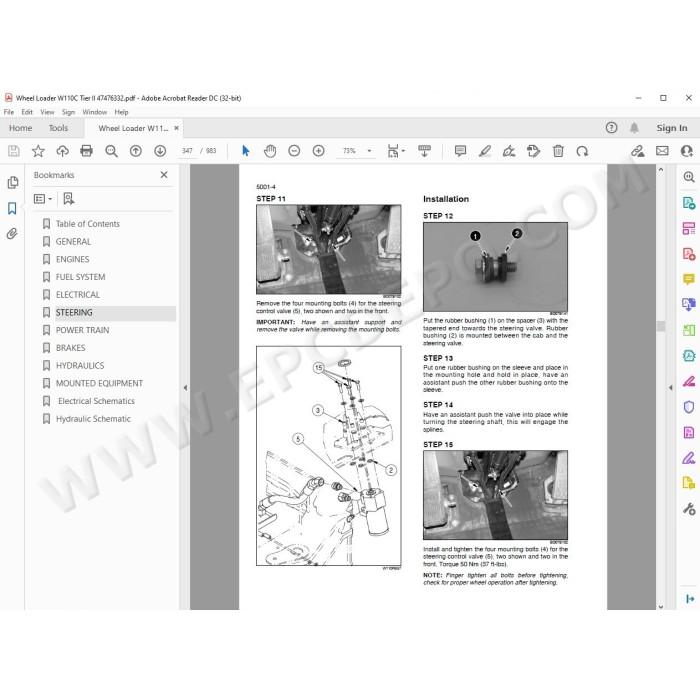Image resolution: width=700 pixels, height=700 pixels.
Task: Click the read mode scrolling icon
Action: [x=424, y=151]
